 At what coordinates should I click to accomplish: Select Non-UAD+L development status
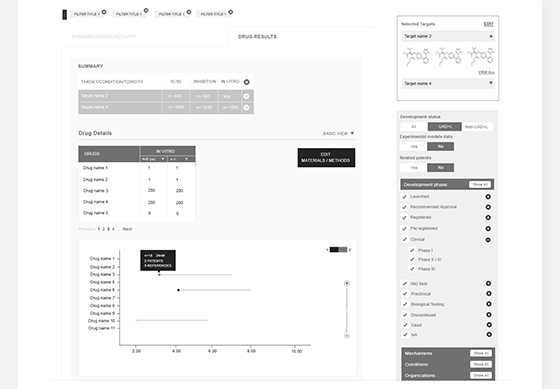(x=477, y=127)
